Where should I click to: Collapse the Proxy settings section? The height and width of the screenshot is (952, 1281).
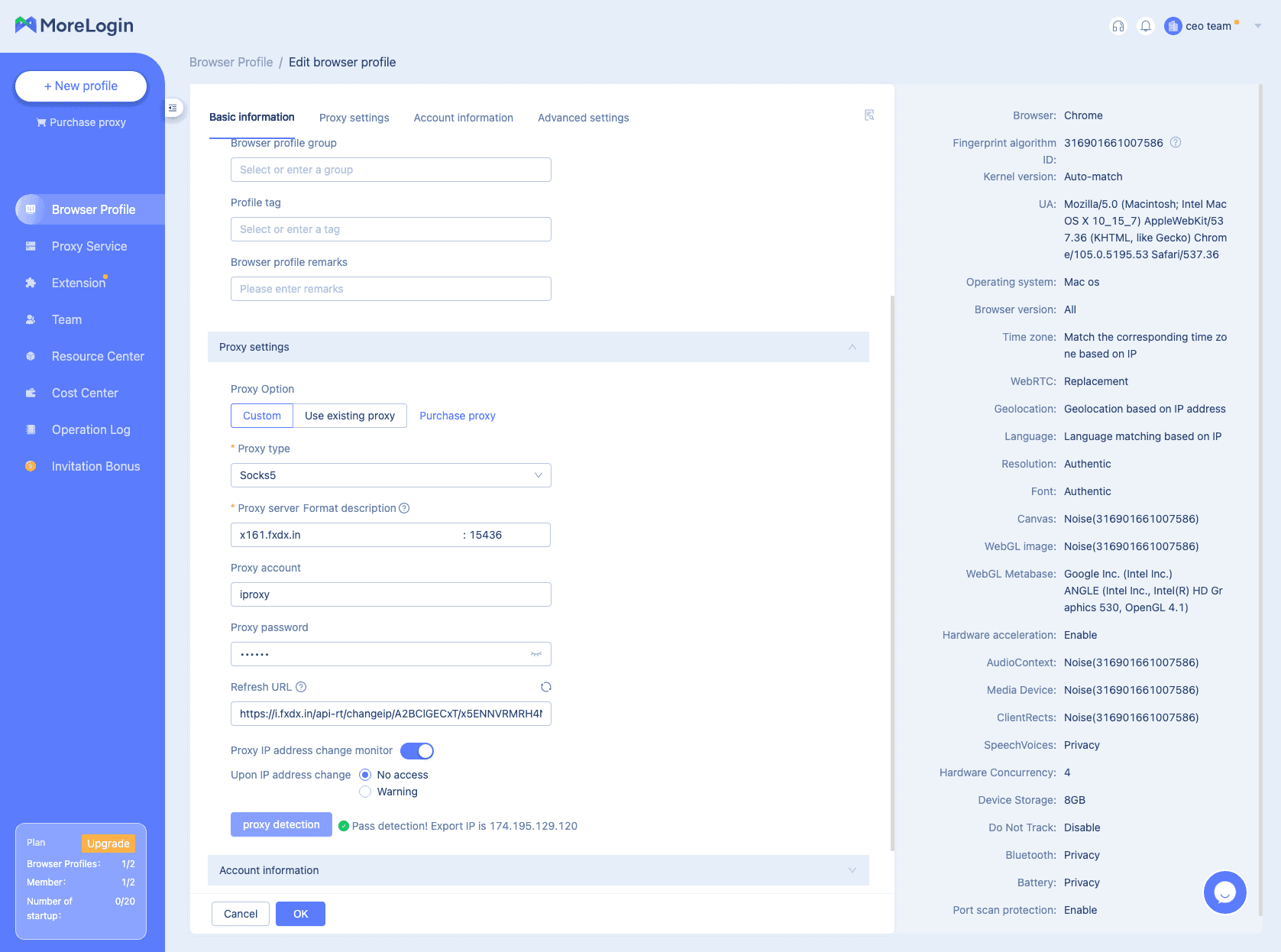tap(852, 347)
